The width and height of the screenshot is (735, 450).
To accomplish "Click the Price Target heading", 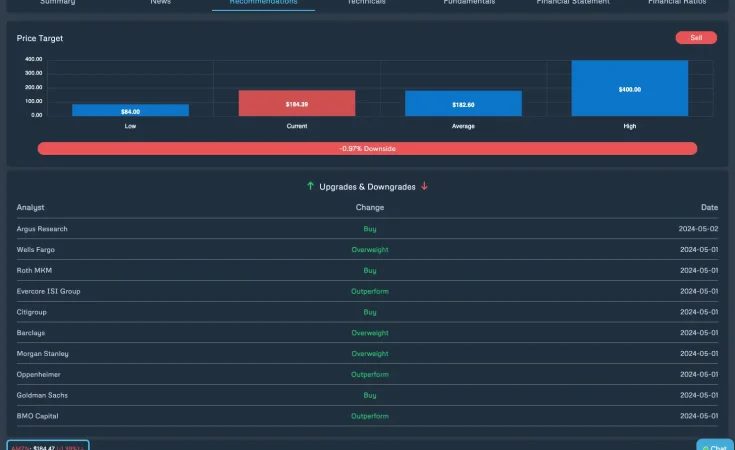I will tap(40, 38).
